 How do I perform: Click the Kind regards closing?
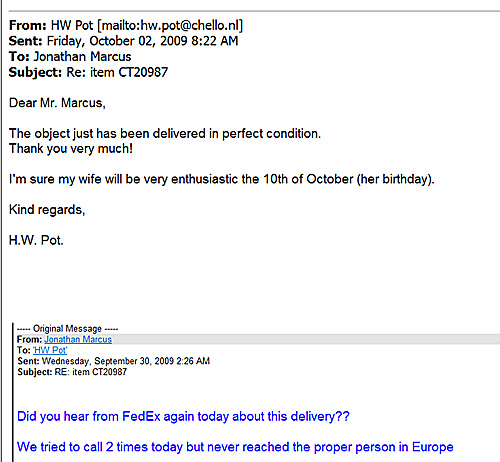point(47,210)
